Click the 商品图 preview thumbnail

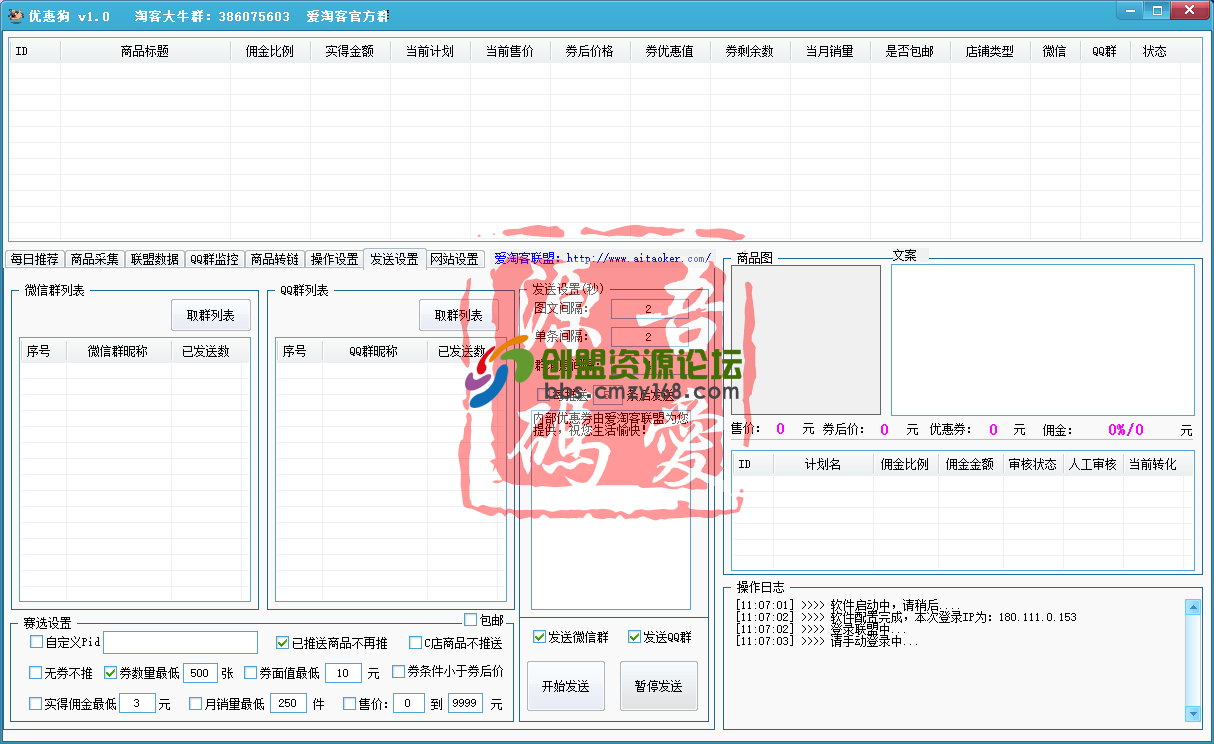tap(806, 340)
